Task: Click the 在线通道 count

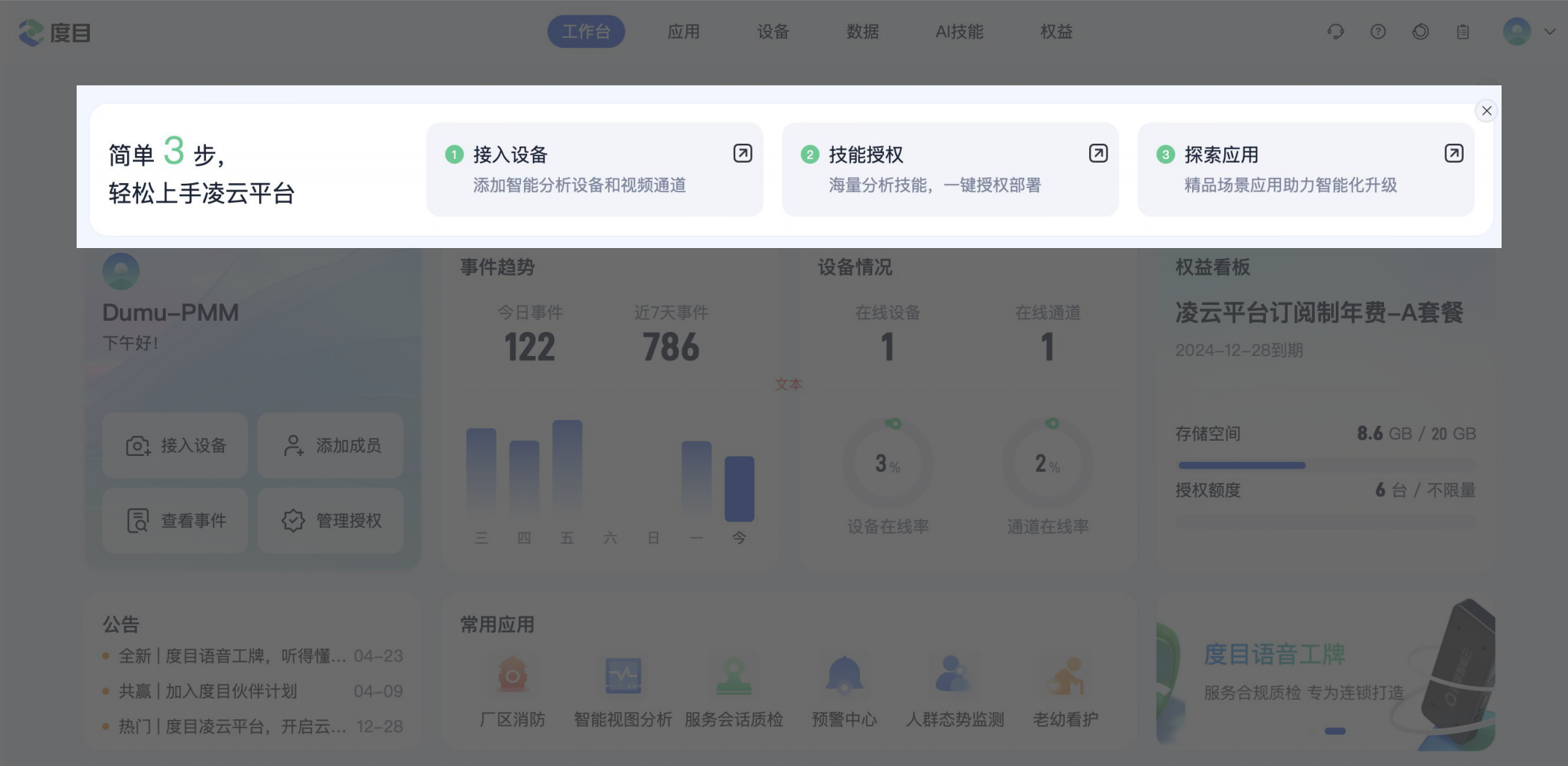Action: point(1048,347)
